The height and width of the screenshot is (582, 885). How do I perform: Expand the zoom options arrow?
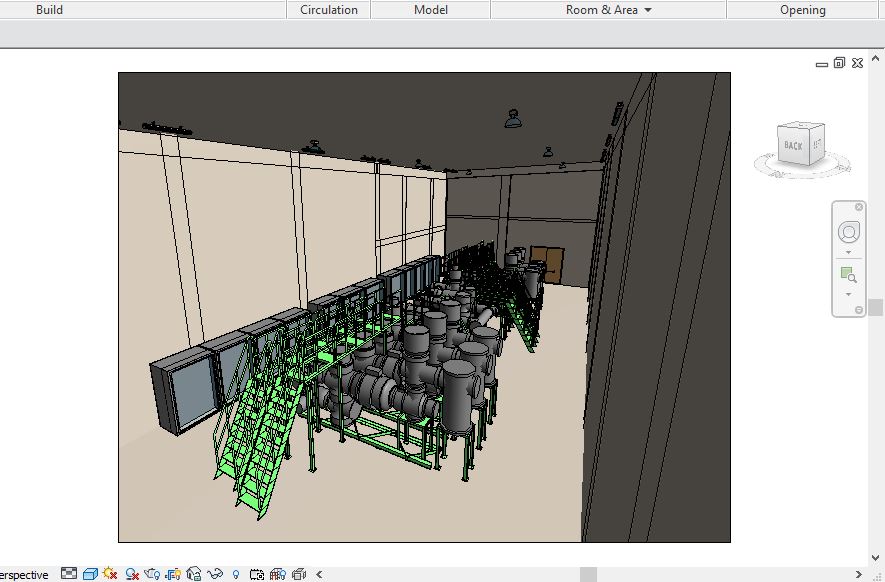848,294
